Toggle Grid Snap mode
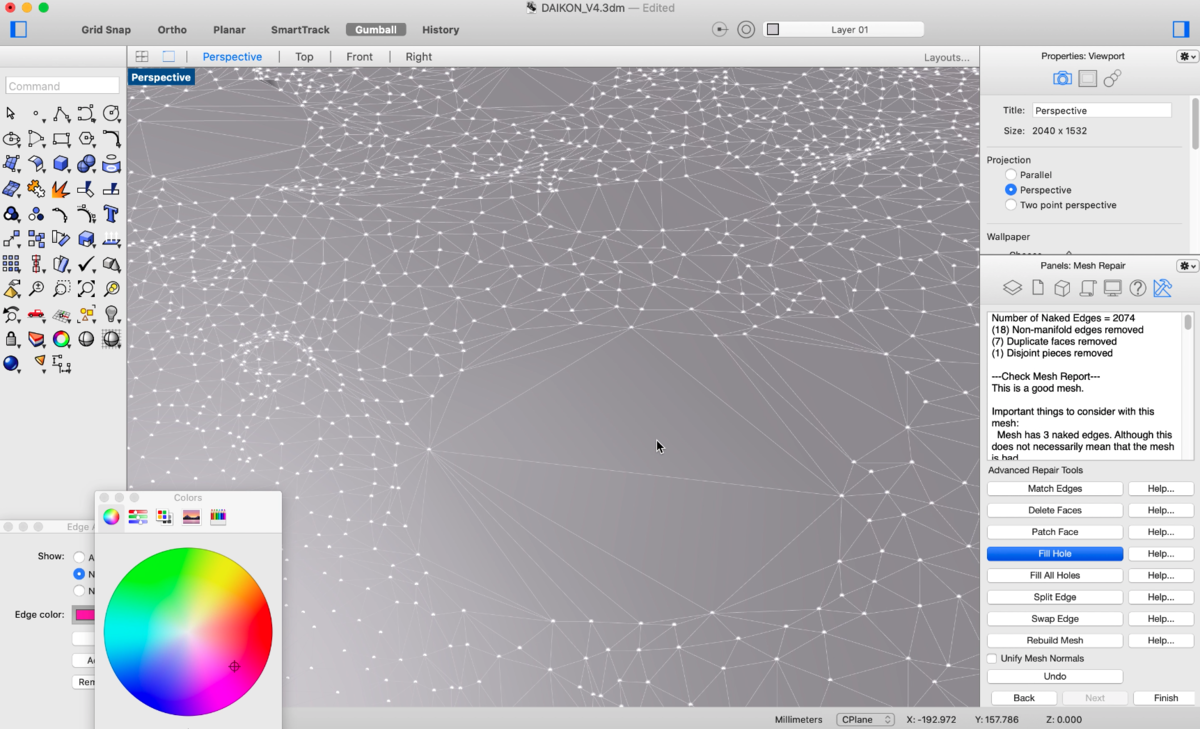 point(106,30)
